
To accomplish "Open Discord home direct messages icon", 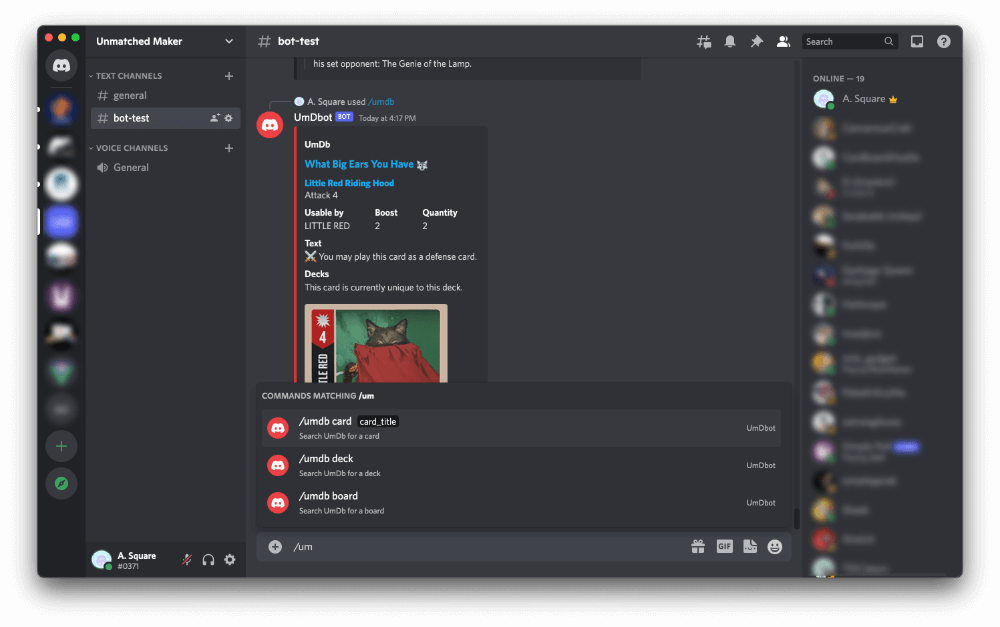I will pyautogui.click(x=61, y=67).
